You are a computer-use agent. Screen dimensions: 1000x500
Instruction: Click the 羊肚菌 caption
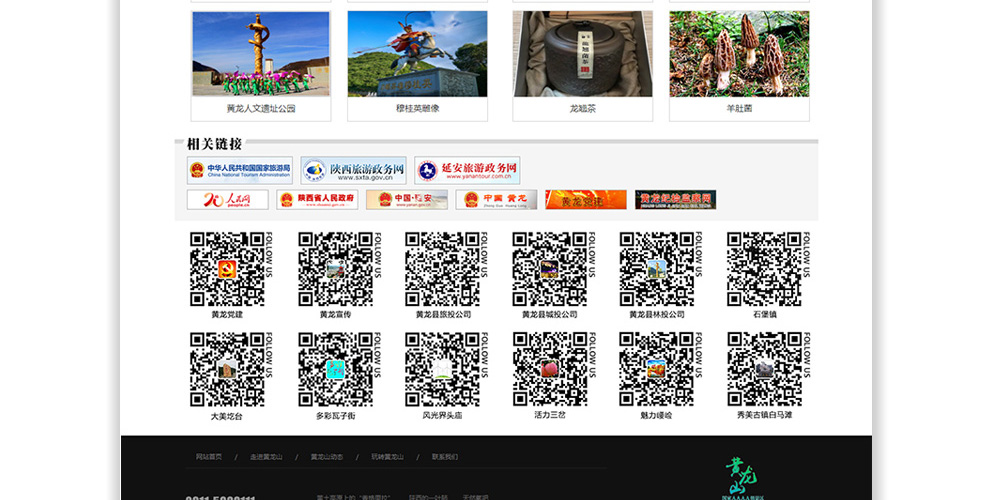(739, 108)
